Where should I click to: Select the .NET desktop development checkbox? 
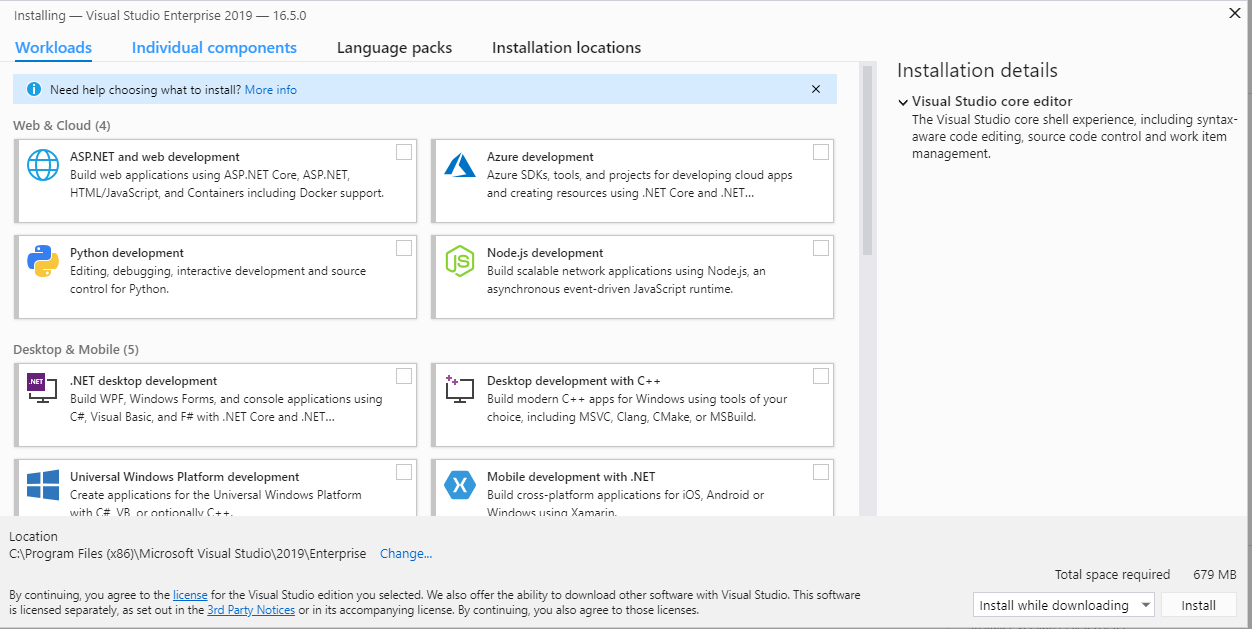(x=404, y=376)
